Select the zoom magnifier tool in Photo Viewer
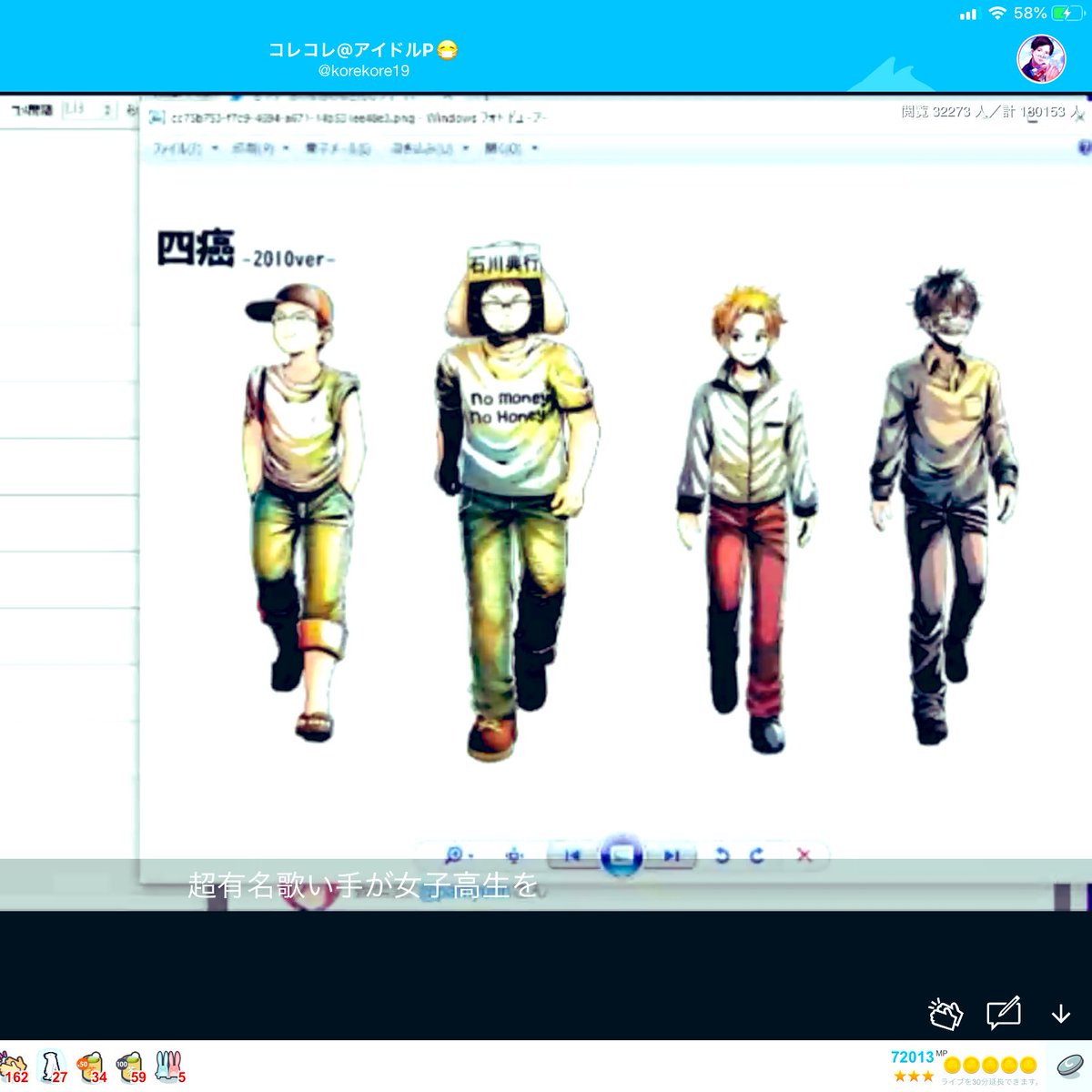1092x1092 pixels. (455, 854)
